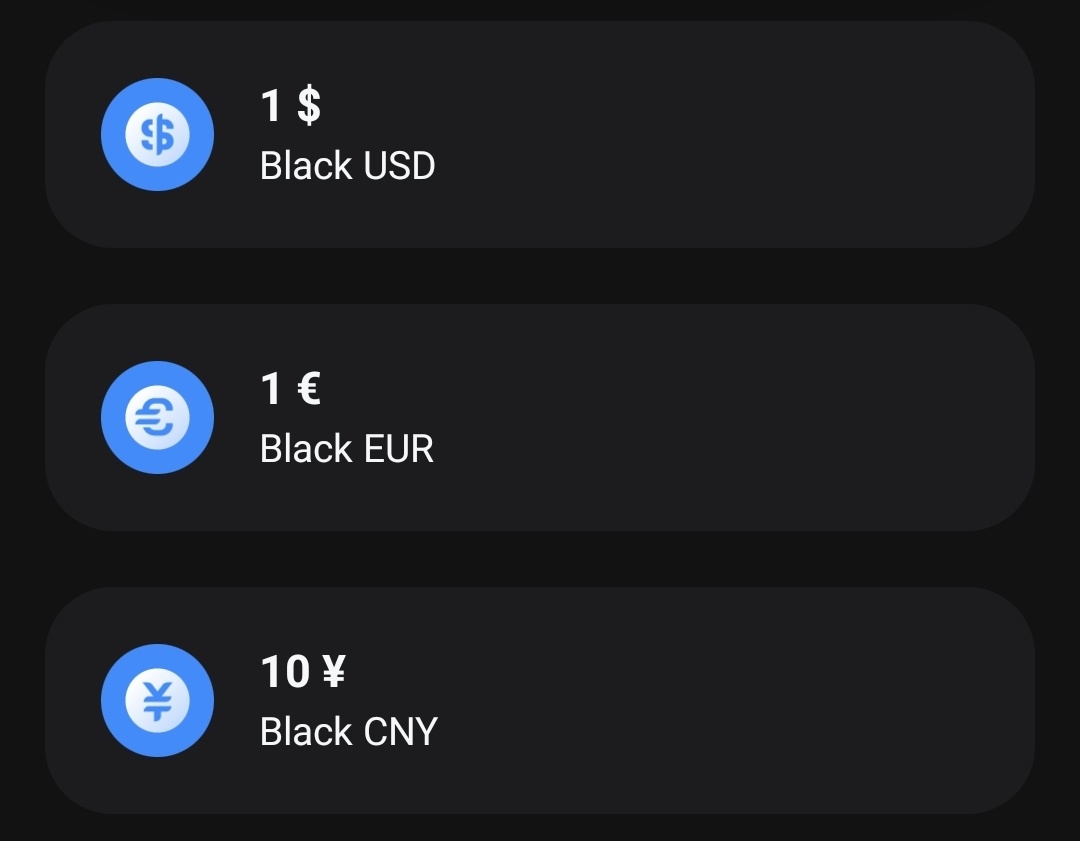
Task: Select the Black EUR label text
Action: 346,449
